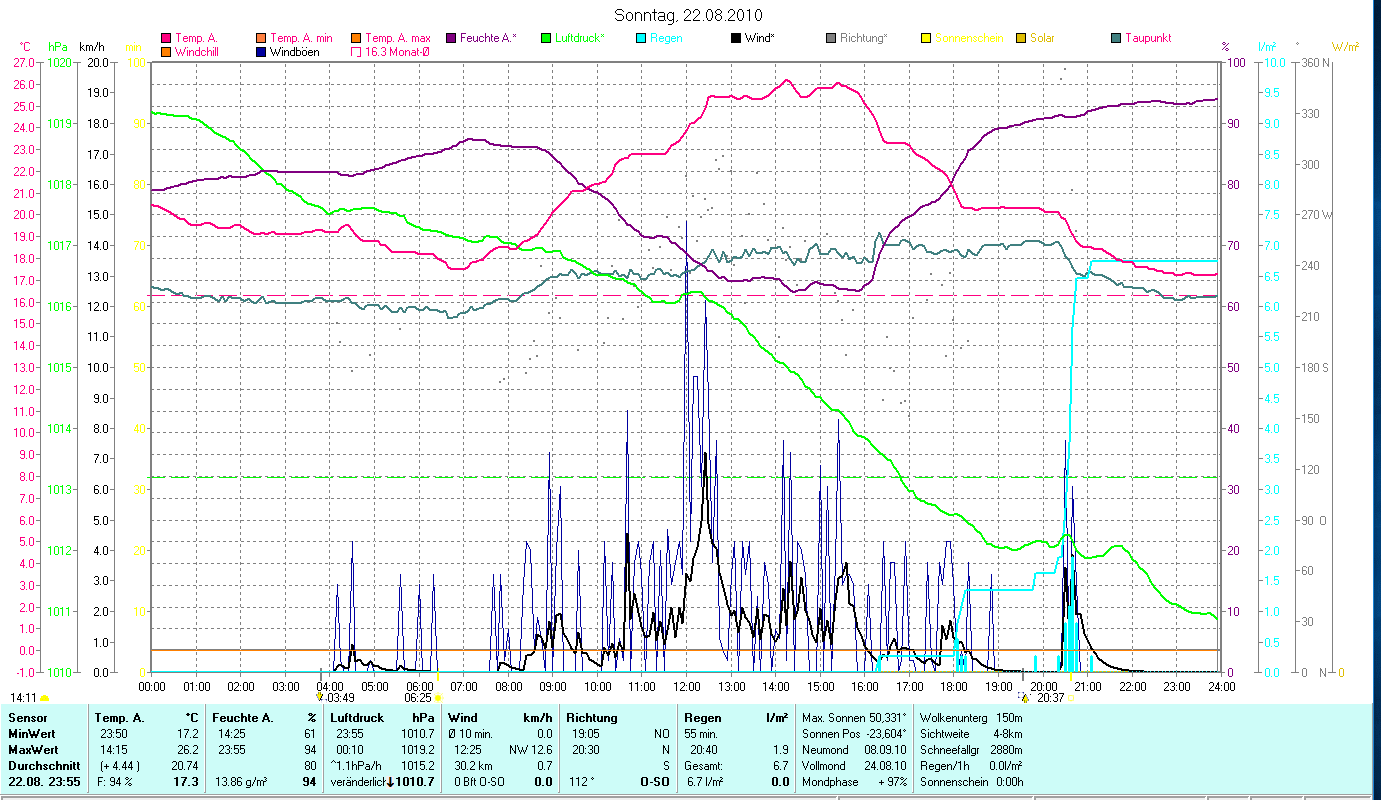This screenshot has height=800, width=1381.
Task: Click the green Luftdruck legend swatch
Action: coord(546,38)
